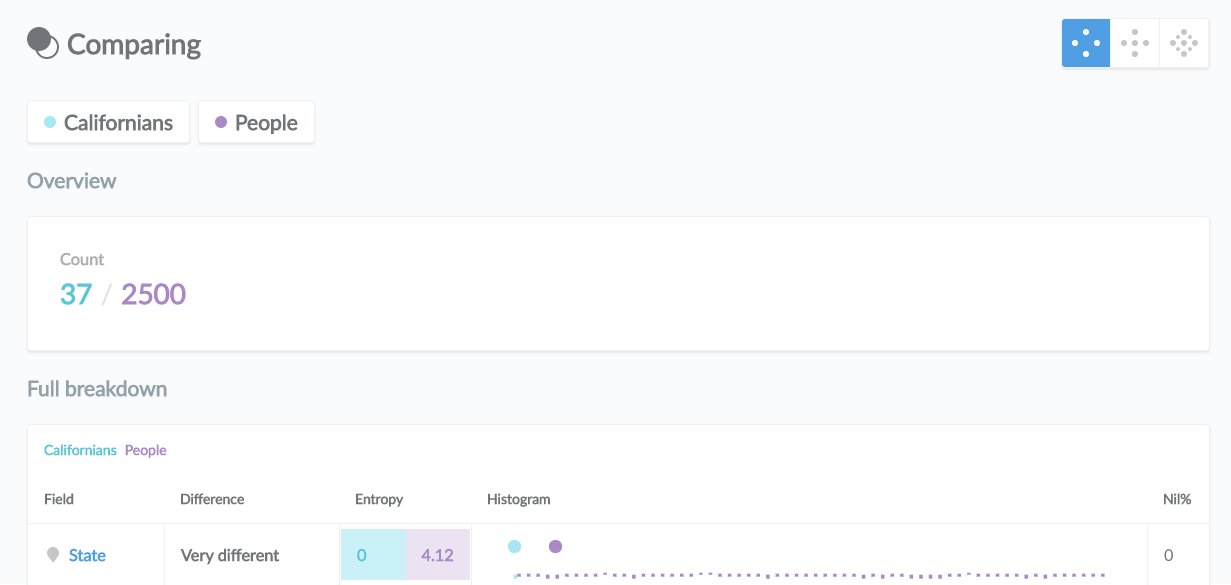Screen dimensions: 1231x585
Task: Click the Nil% value 0 for State
Action: pyautogui.click(x=1168, y=555)
